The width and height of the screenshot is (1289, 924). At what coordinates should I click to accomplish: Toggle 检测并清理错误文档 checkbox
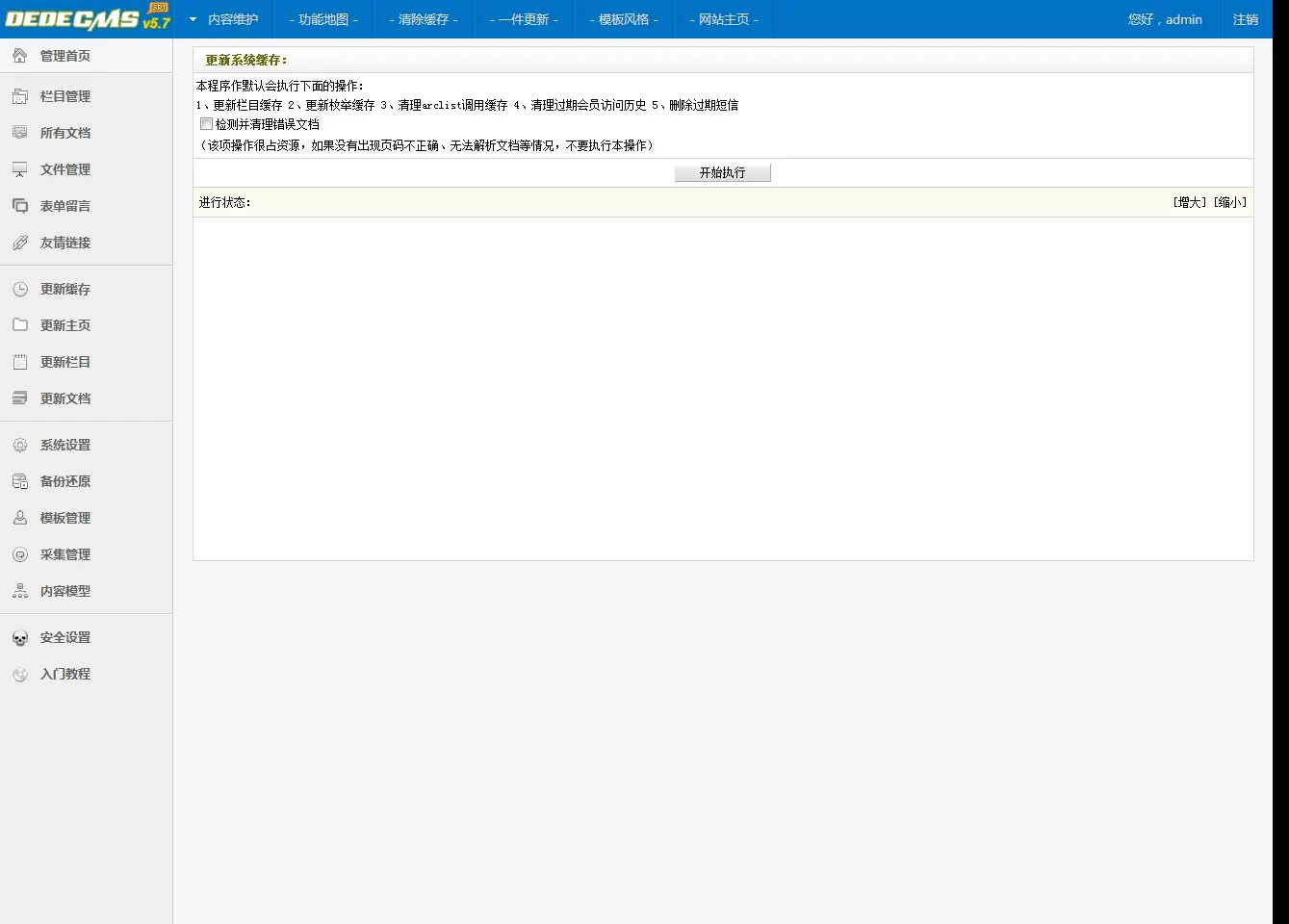[206, 124]
